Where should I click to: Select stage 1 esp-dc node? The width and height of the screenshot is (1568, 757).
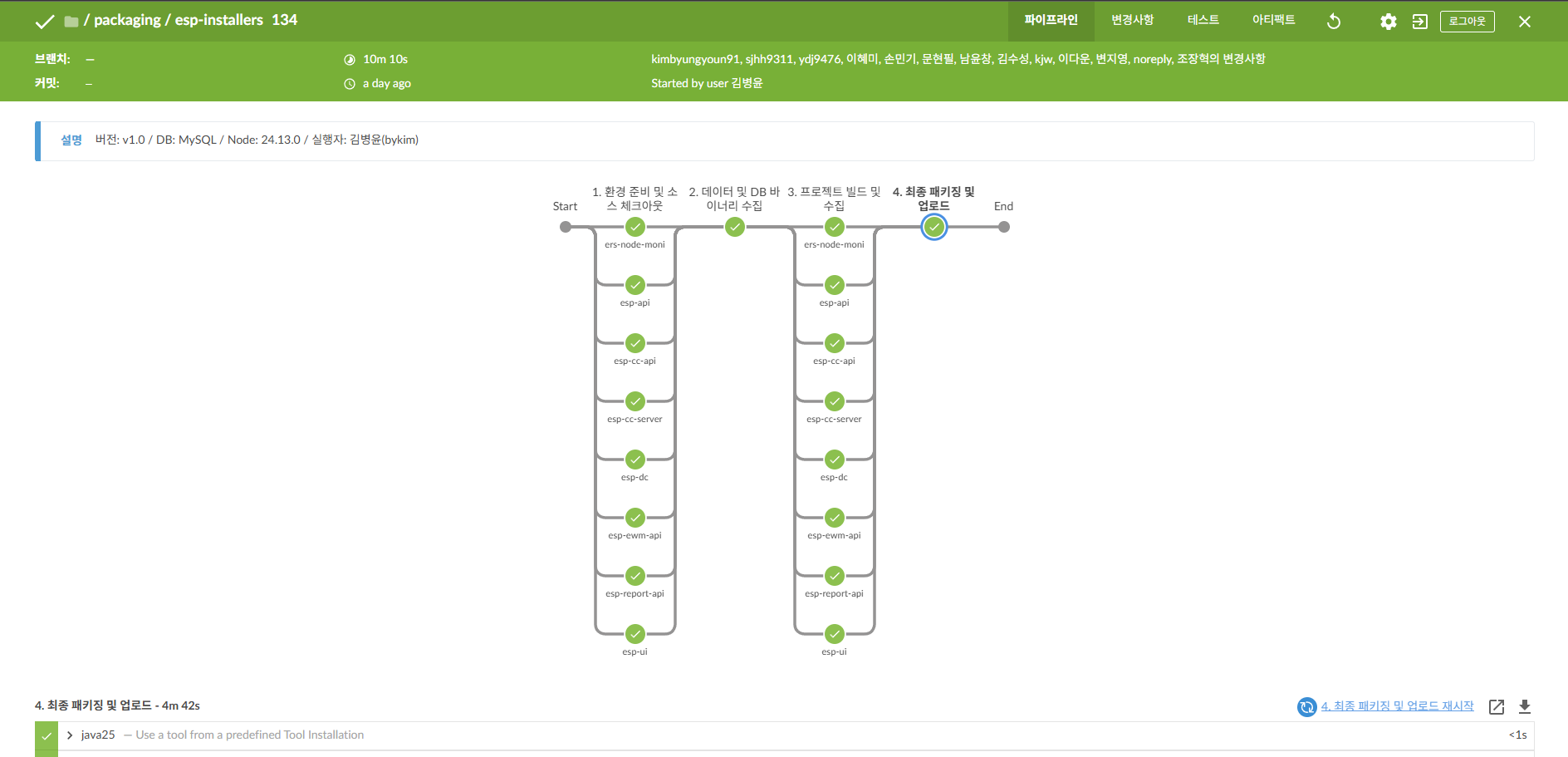click(x=635, y=460)
